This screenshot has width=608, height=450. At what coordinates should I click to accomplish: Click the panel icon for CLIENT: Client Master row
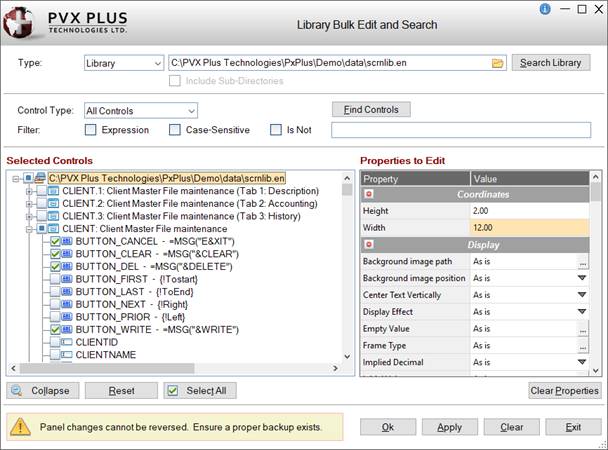click(x=53, y=229)
